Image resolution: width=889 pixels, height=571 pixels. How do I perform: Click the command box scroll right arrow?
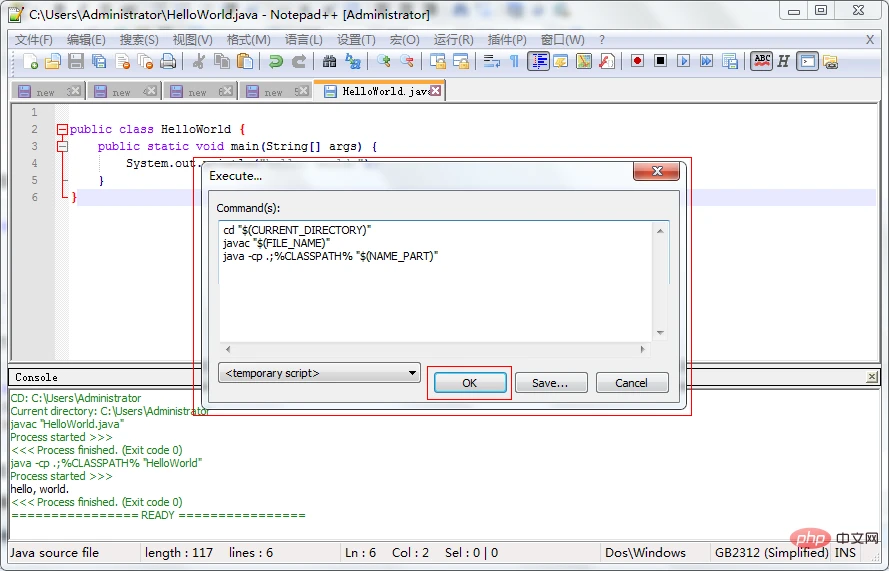coord(642,349)
